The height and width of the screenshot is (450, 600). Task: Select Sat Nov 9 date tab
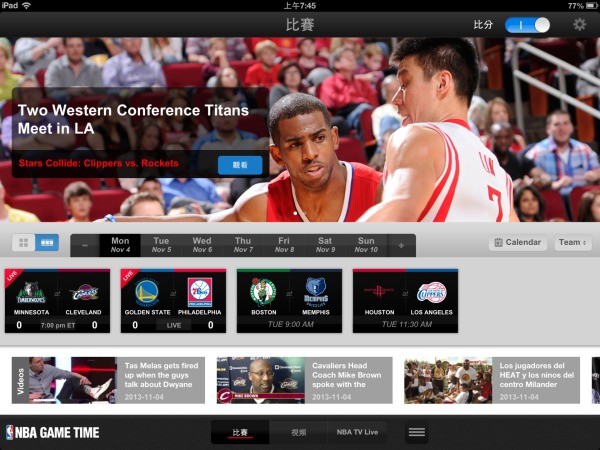coord(325,245)
